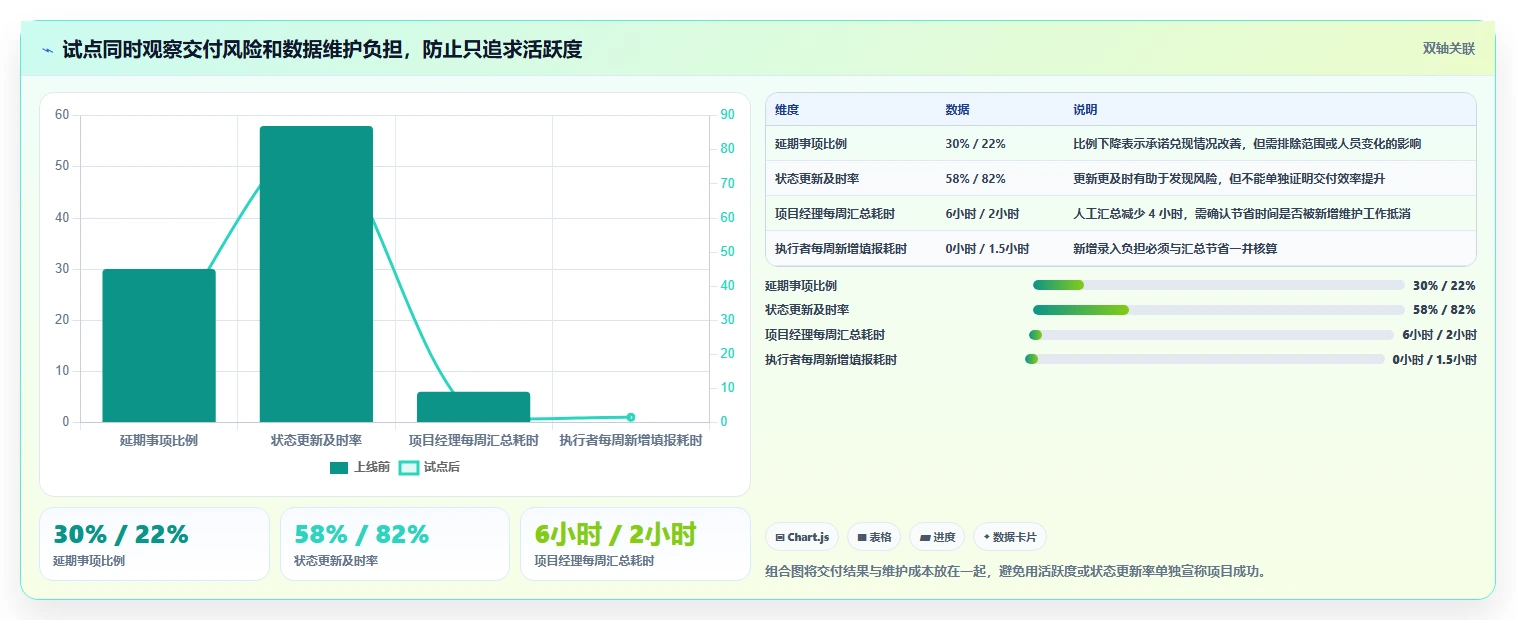Click explanation 更新更及时有助于发现风险
The width and height of the screenshot is (1516, 620).
pyautogui.click(x=1229, y=179)
